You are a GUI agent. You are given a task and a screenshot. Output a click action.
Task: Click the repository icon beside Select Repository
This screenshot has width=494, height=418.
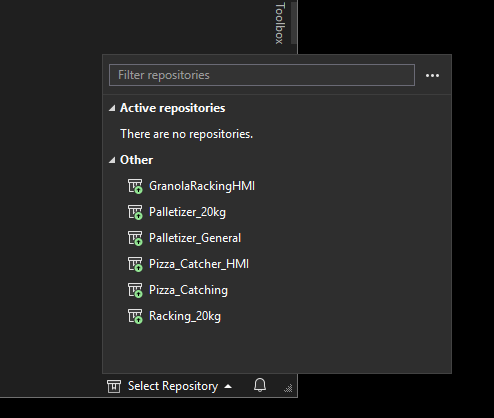(x=114, y=386)
